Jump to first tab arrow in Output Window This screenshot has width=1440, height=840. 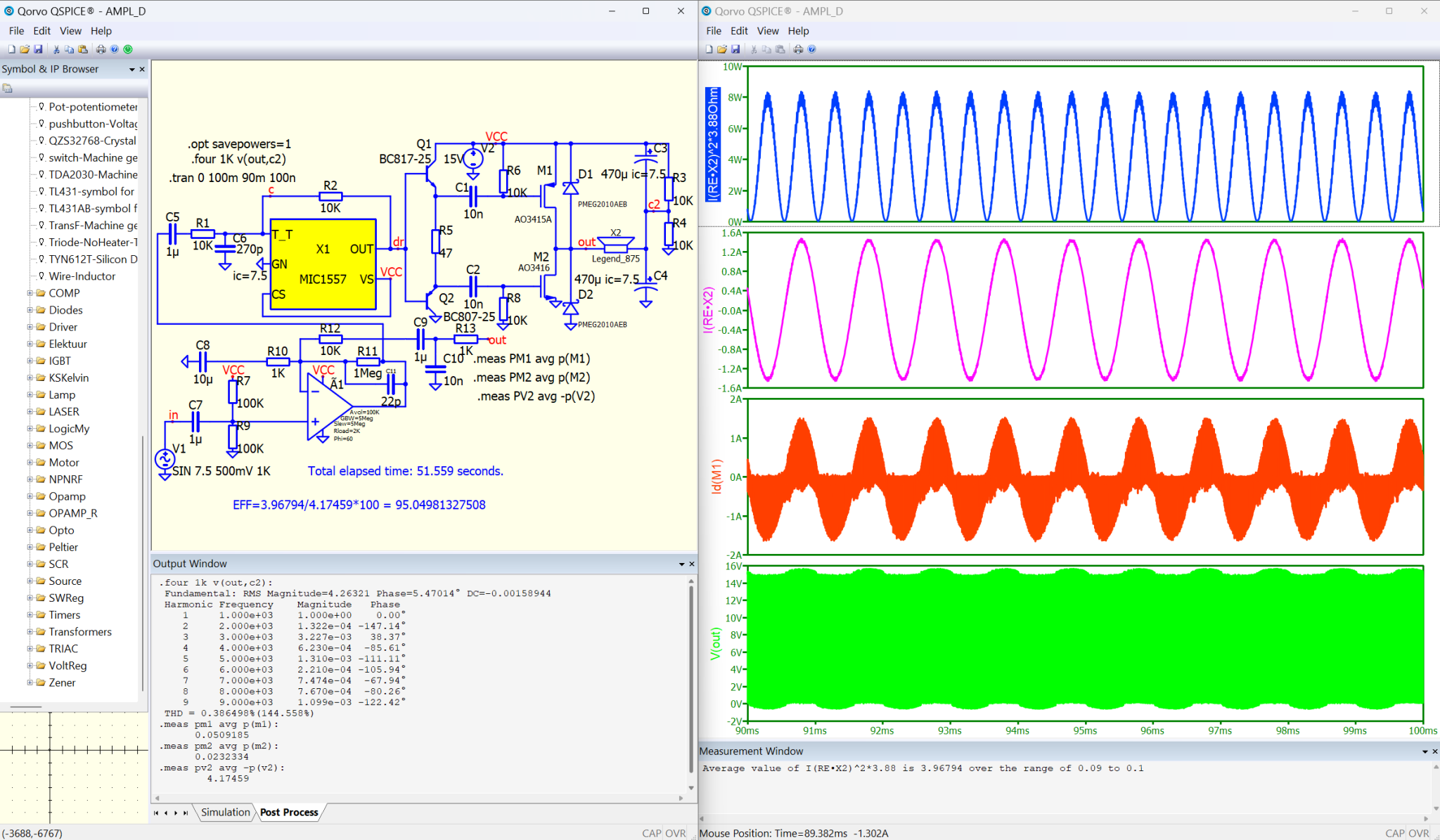point(156,813)
